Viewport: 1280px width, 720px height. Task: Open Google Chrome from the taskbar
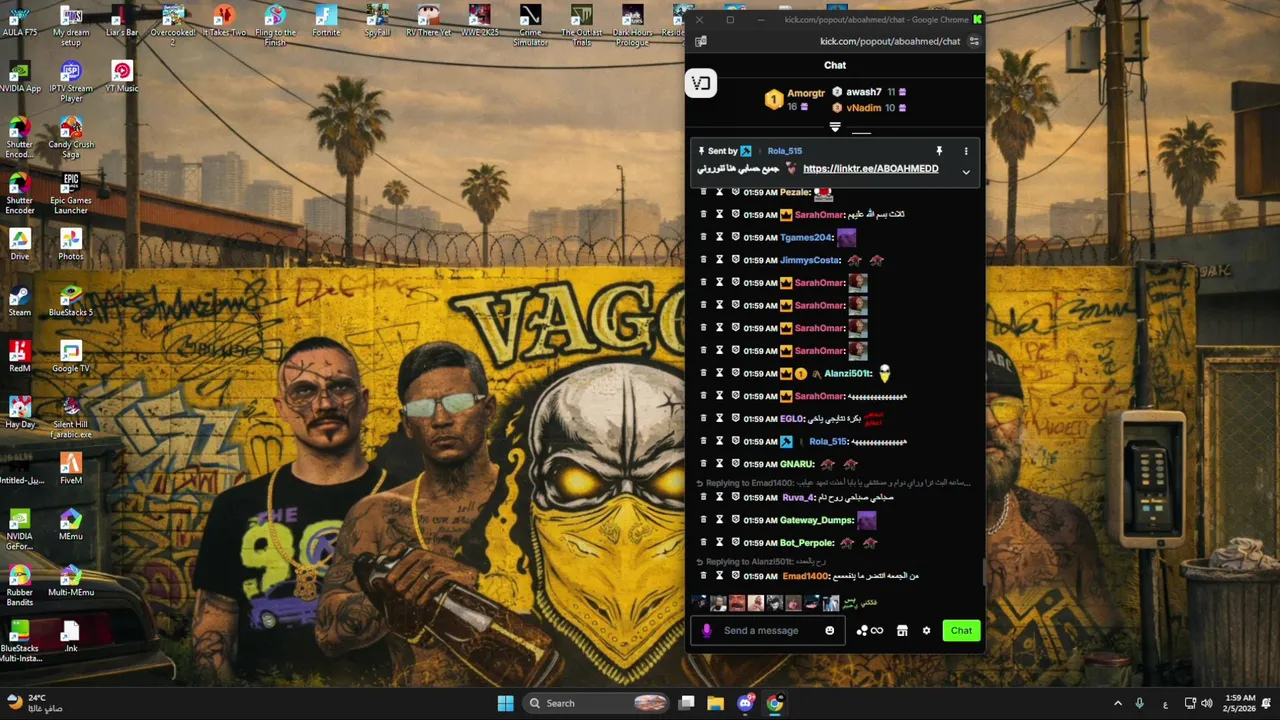point(774,703)
